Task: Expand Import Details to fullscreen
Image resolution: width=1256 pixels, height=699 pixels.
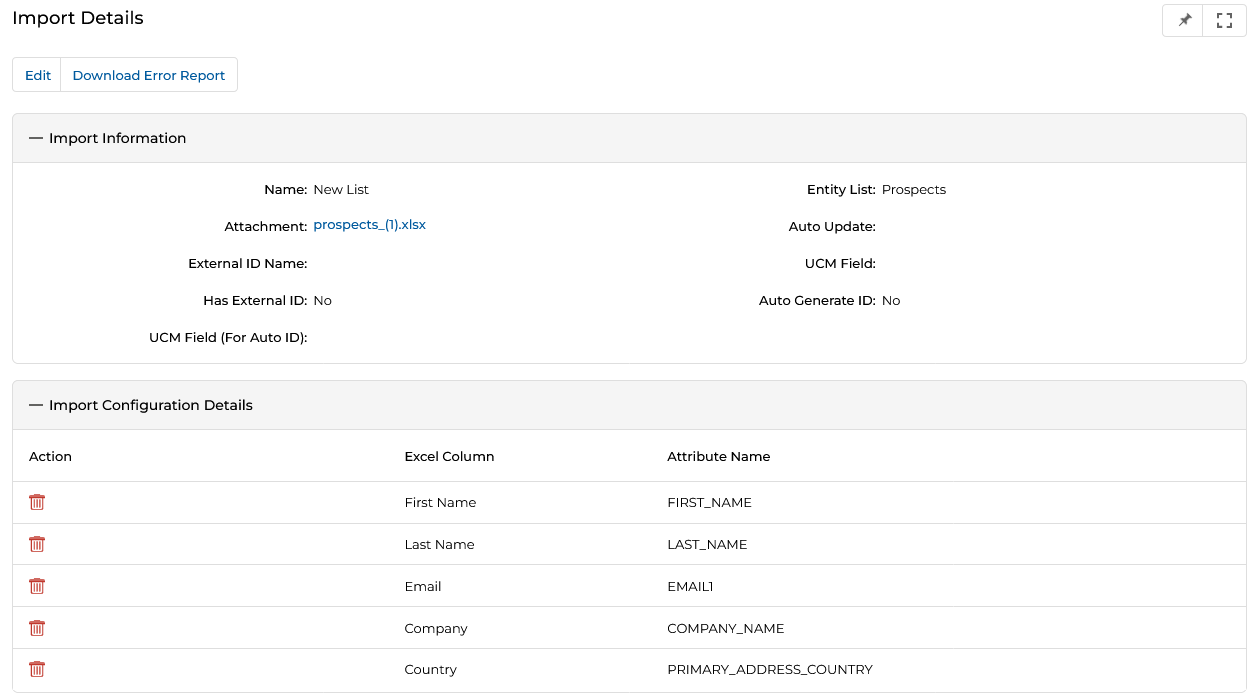Action: tap(1224, 20)
